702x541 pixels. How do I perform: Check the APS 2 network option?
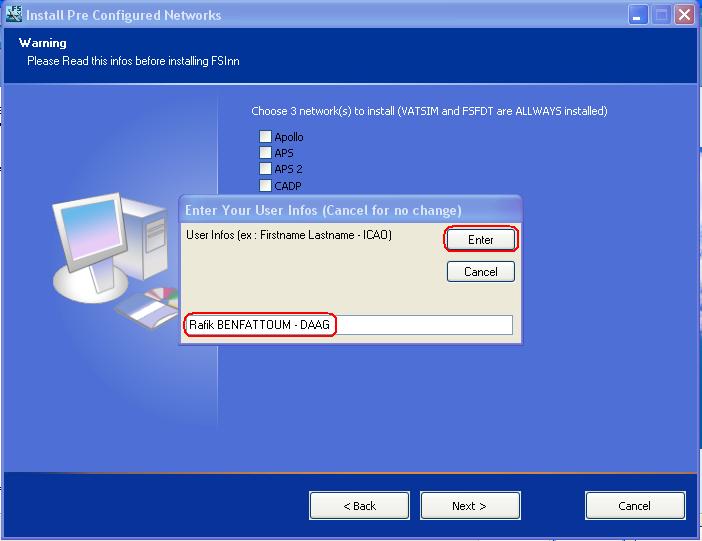click(265, 169)
